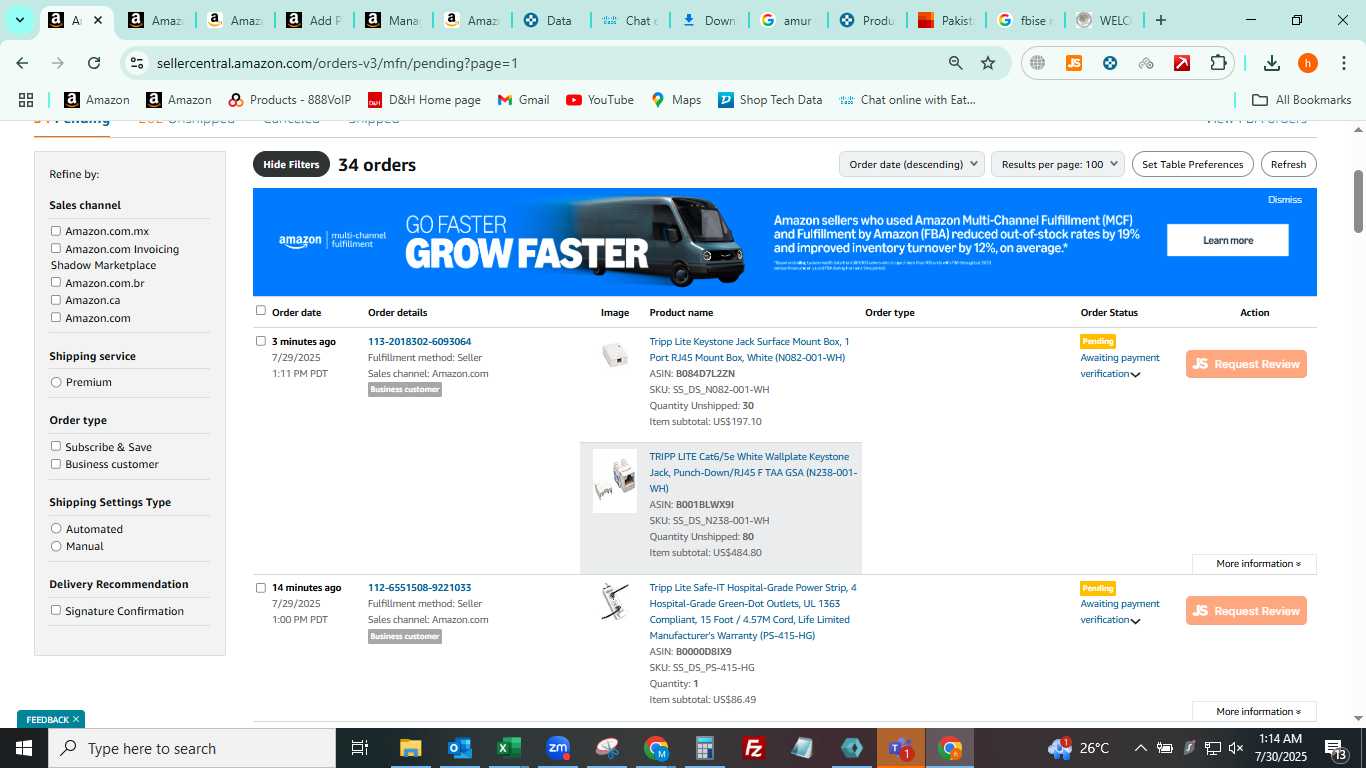Check the Subscribe & Save order type
The height and width of the screenshot is (768, 1366).
click(56, 446)
